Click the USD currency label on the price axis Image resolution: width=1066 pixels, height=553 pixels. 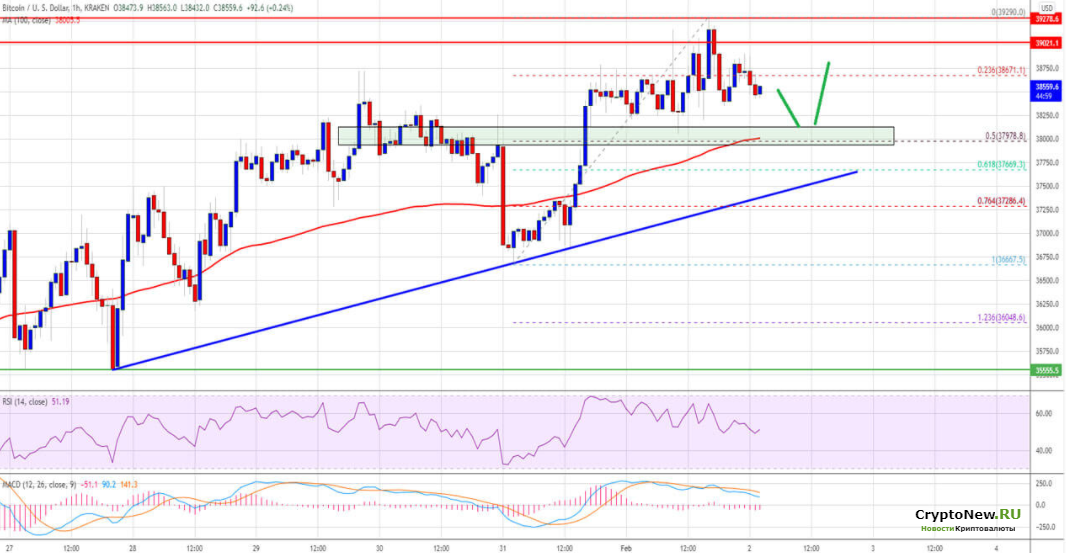pyautogui.click(x=1046, y=8)
